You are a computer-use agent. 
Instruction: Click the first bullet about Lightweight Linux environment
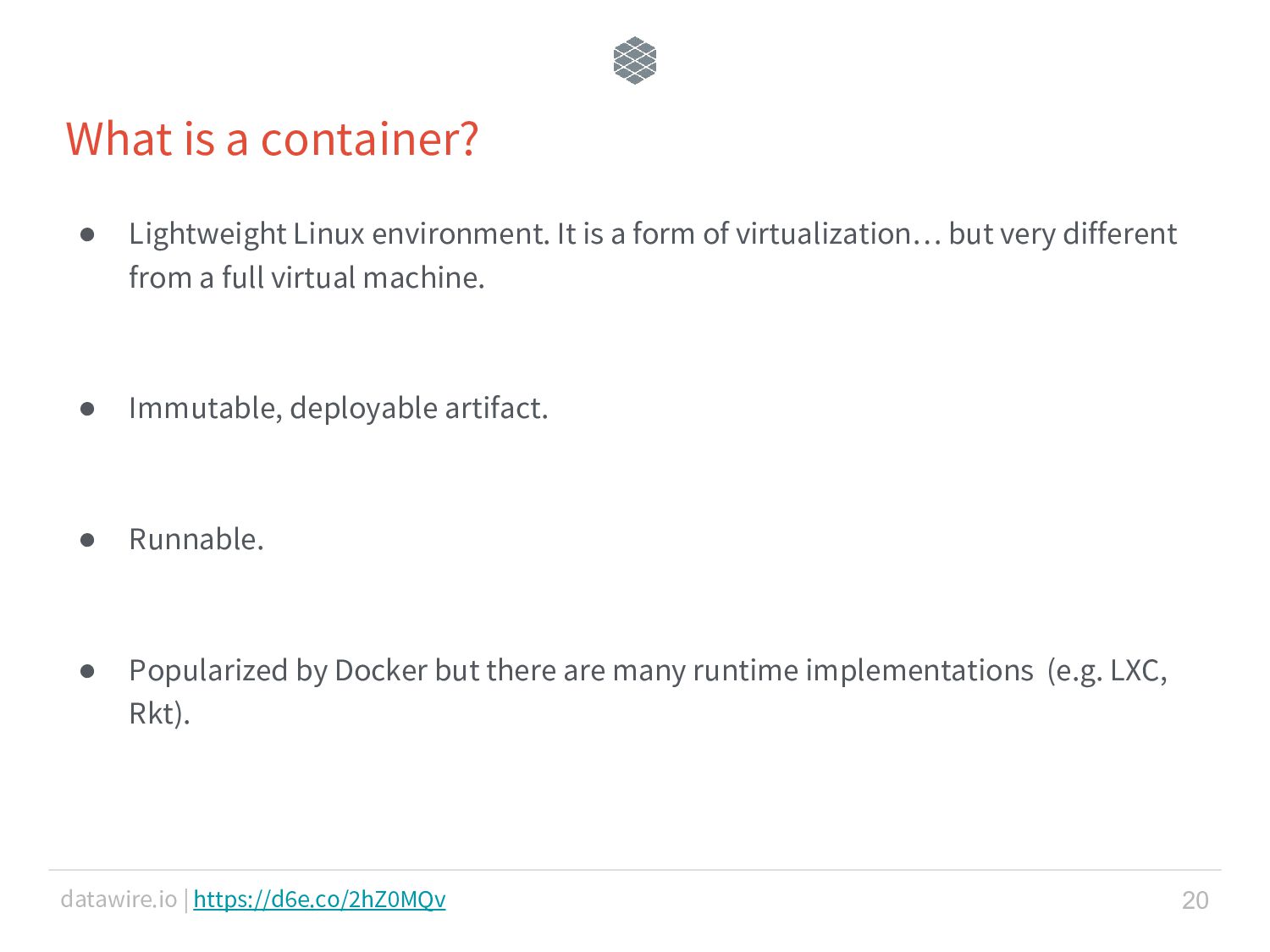653,256
